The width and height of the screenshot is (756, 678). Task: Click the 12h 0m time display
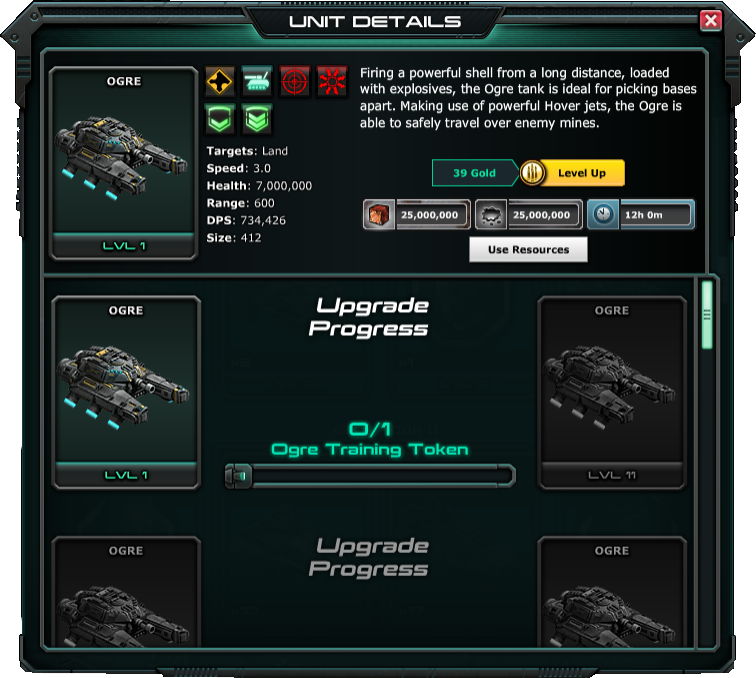click(x=657, y=215)
